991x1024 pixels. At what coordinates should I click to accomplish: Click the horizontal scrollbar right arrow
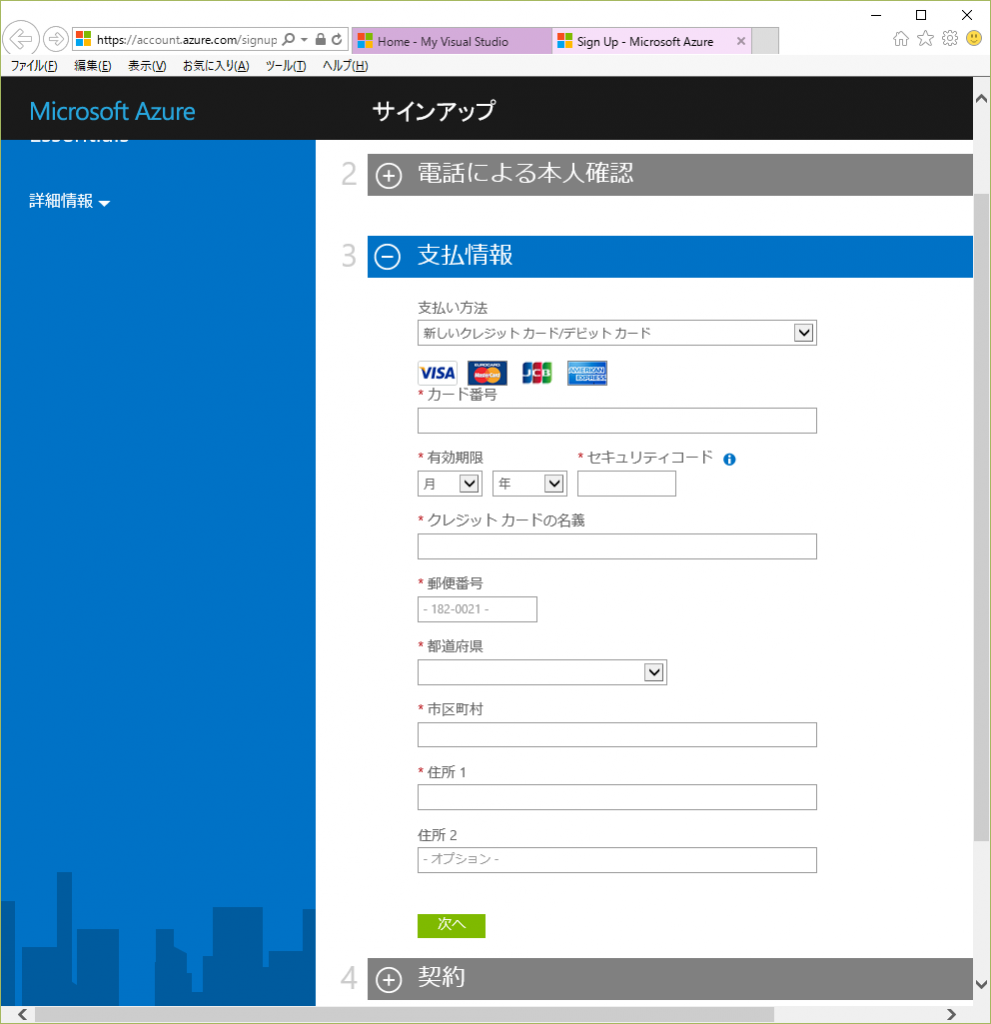click(952, 1014)
